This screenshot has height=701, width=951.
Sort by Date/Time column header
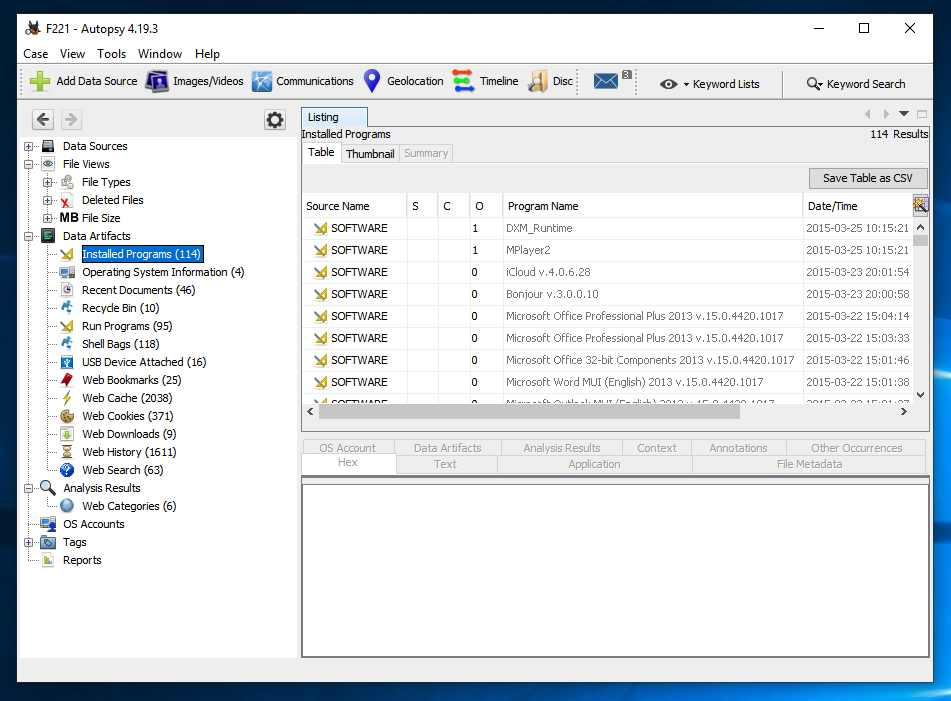tap(857, 206)
